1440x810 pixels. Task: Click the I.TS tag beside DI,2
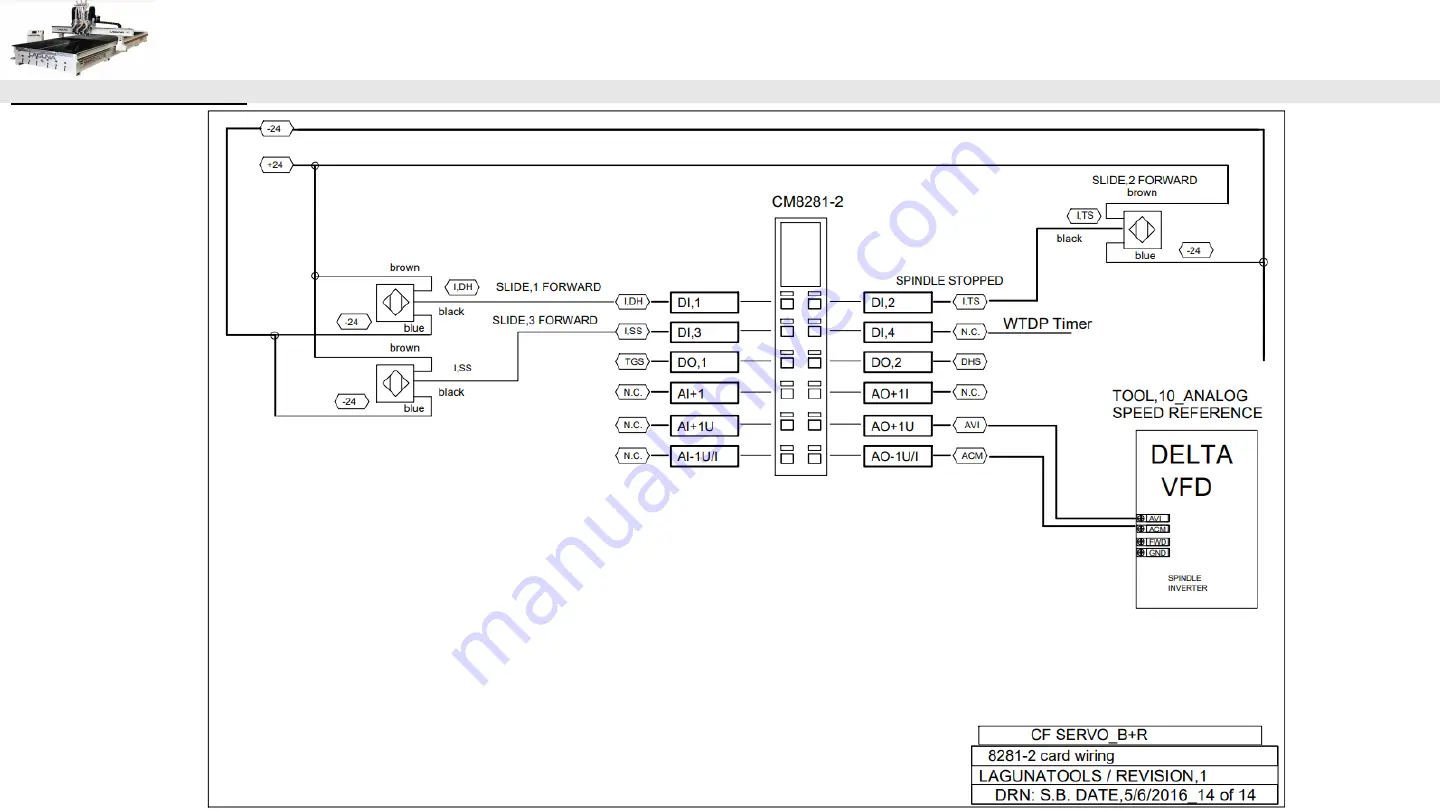pos(970,302)
